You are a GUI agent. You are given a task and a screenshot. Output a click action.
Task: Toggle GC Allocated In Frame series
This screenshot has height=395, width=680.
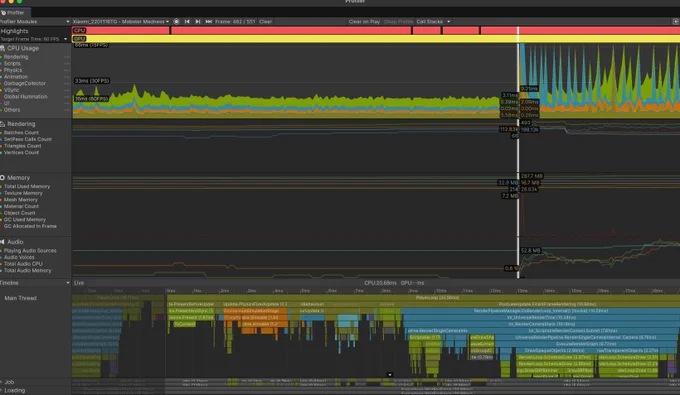coord(30,226)
